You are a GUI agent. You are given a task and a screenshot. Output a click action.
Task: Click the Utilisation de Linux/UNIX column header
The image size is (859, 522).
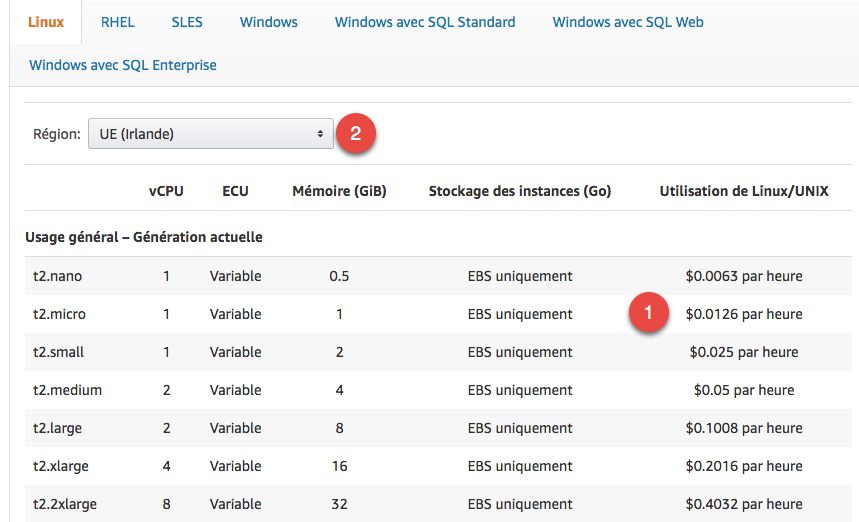tap(744, 191)
